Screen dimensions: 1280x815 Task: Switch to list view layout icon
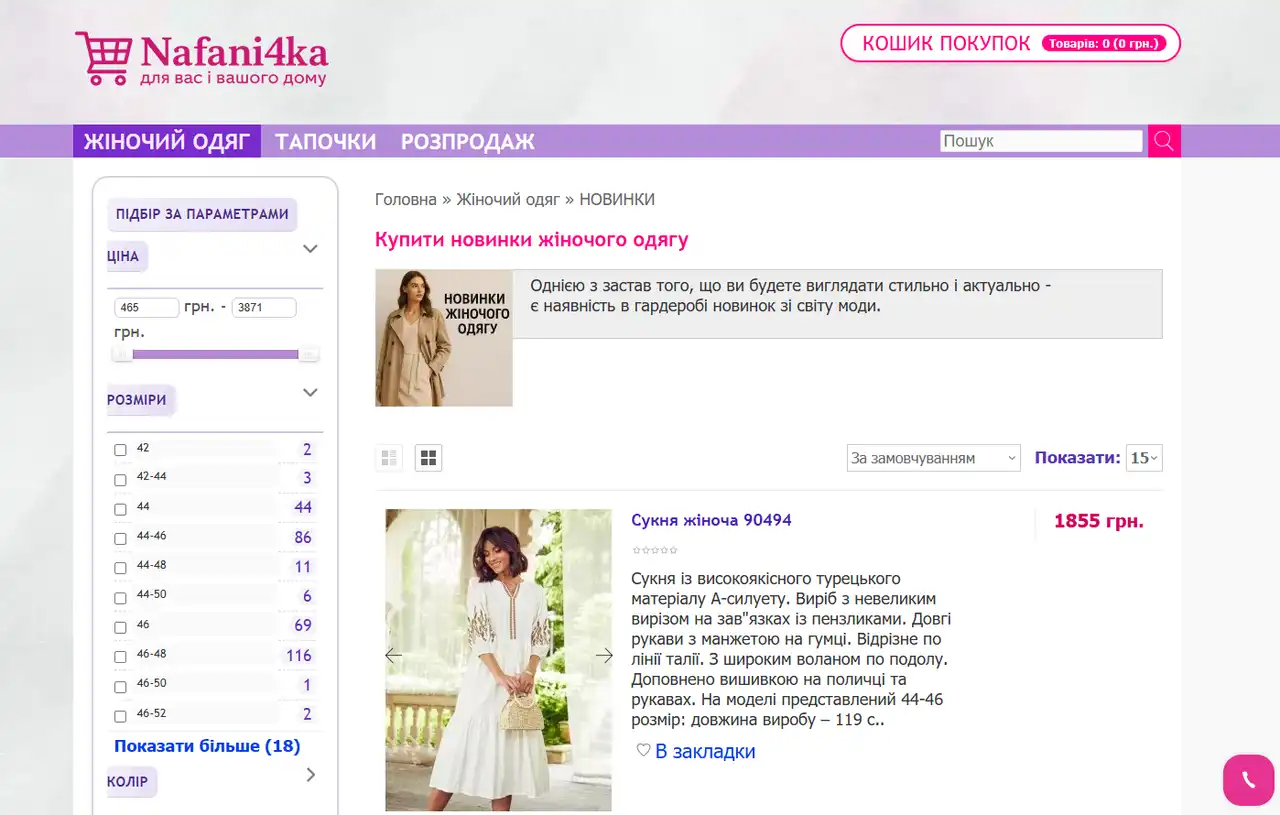click(389, 458)
